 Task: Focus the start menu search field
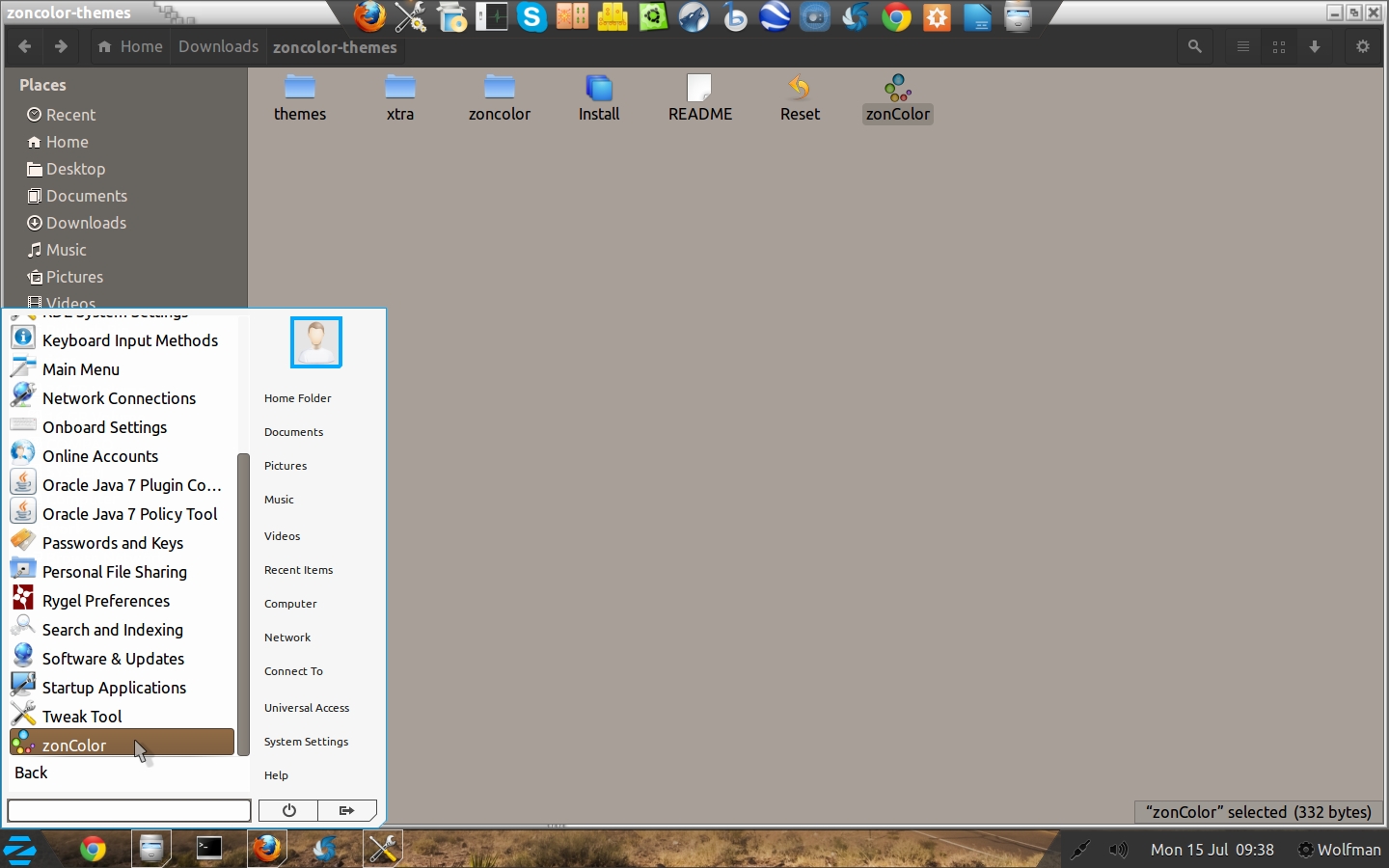pos(129,810)
